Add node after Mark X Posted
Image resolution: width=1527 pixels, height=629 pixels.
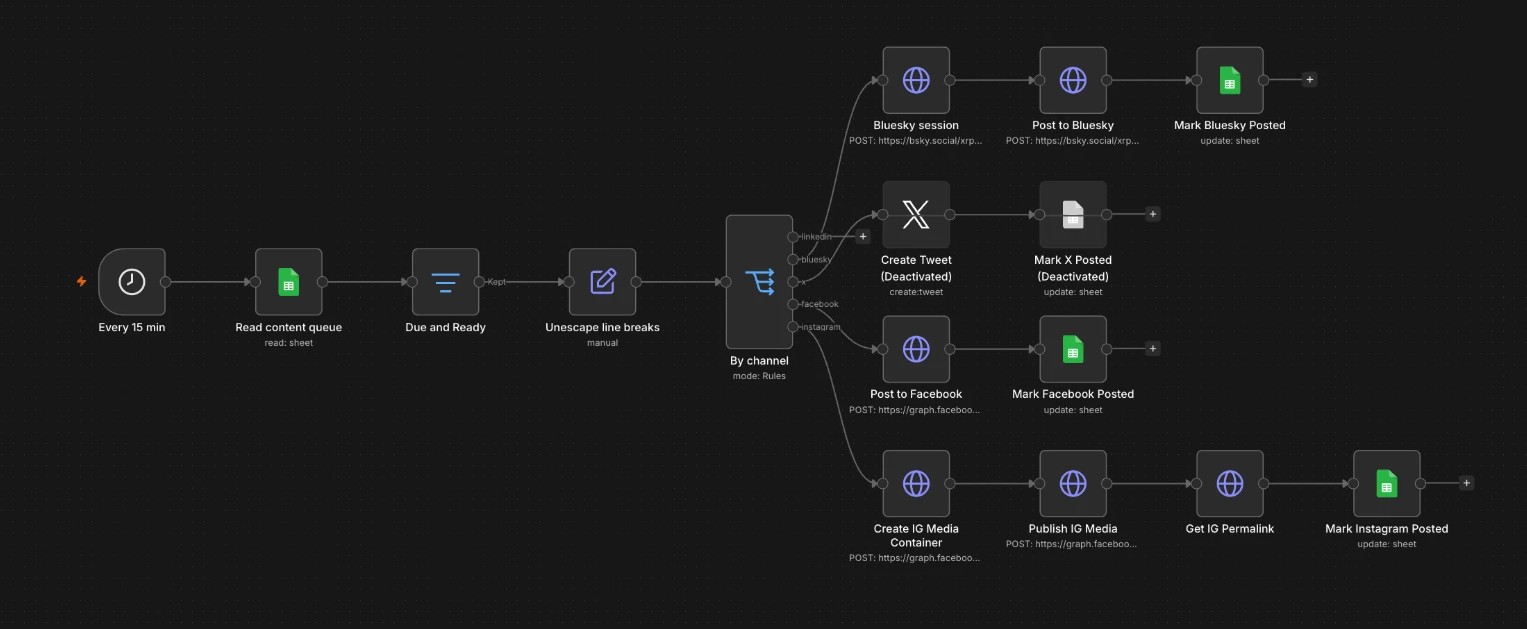pyautogui.click(x=1153, y=214)
